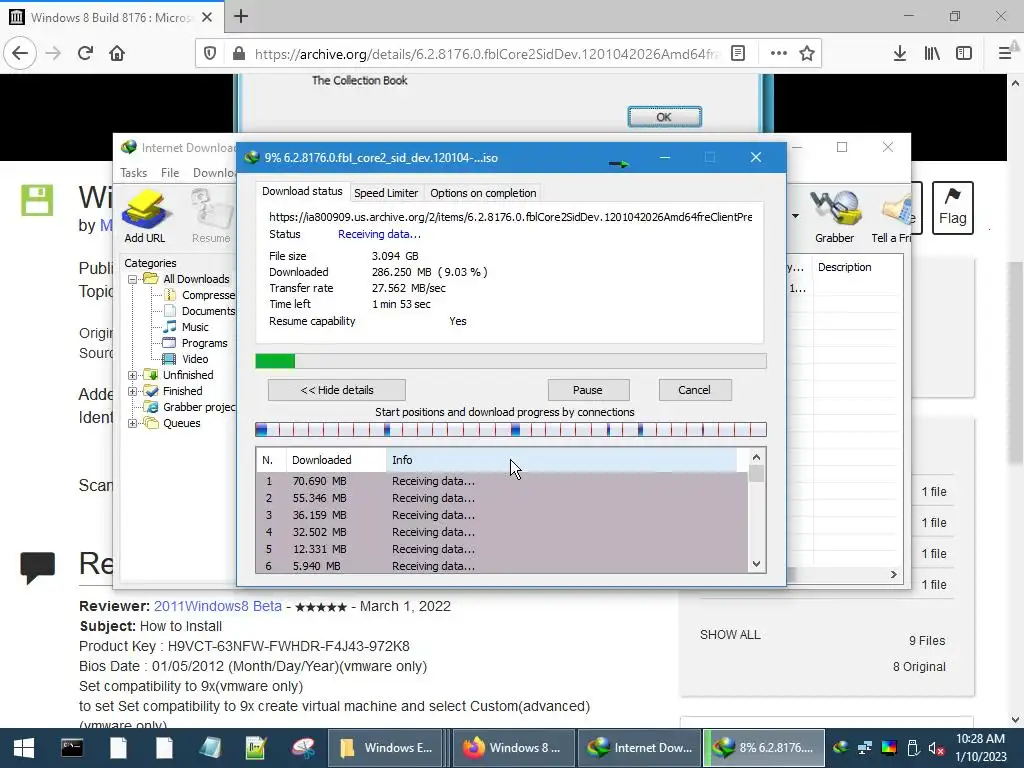Click the IDM tray icon
The image size is (1024, 768).
point(840,748)
